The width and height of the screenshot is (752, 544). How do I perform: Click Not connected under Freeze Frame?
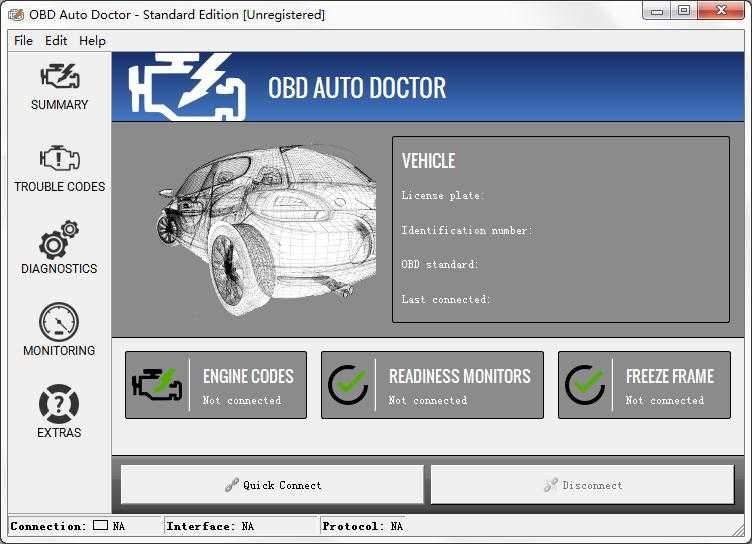tap(665, 400)
